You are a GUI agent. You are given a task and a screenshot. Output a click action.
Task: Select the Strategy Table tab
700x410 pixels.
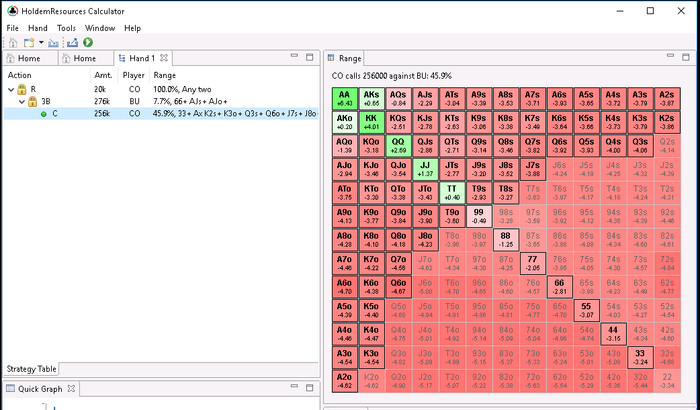pyautogui.click(x=31, y=369)
